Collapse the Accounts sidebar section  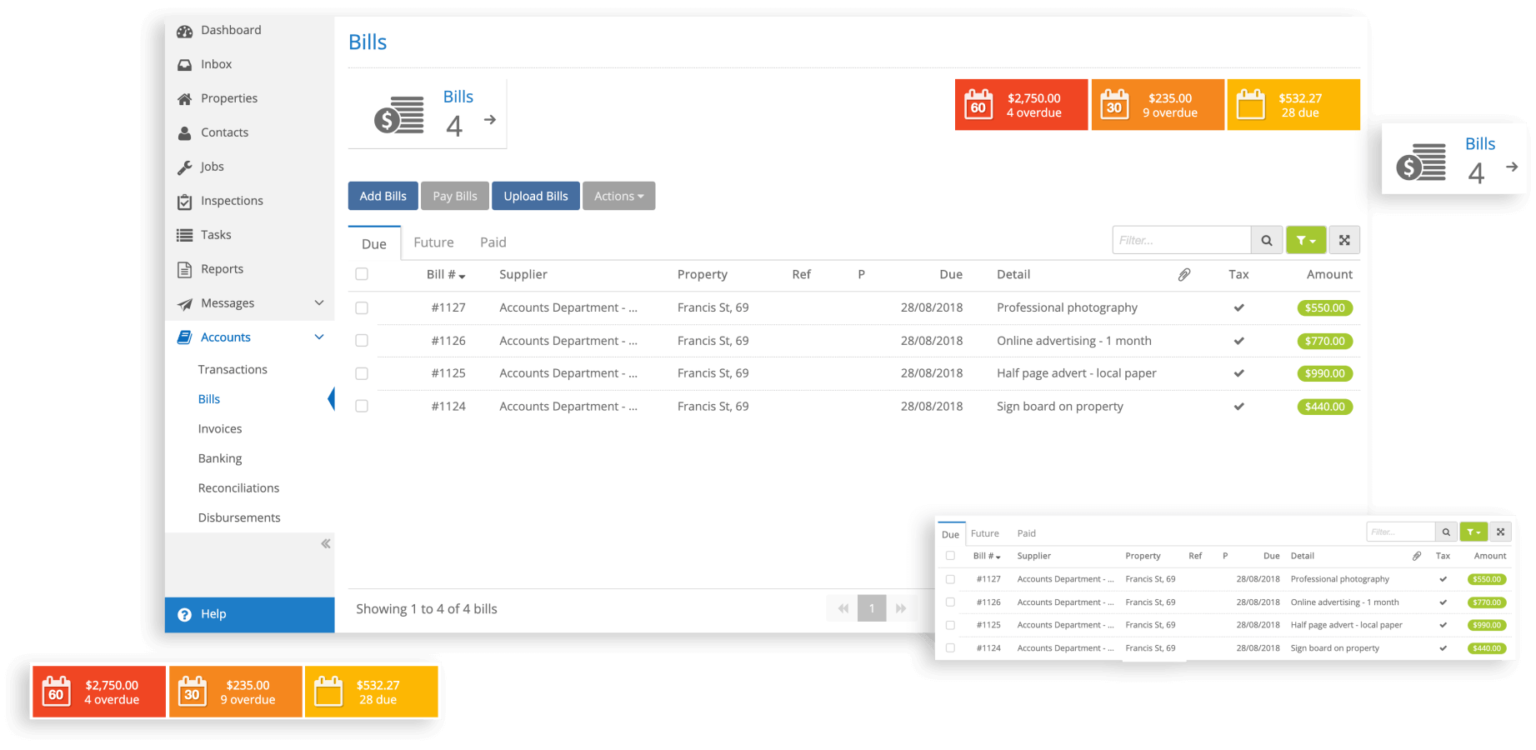coord(318,337)
